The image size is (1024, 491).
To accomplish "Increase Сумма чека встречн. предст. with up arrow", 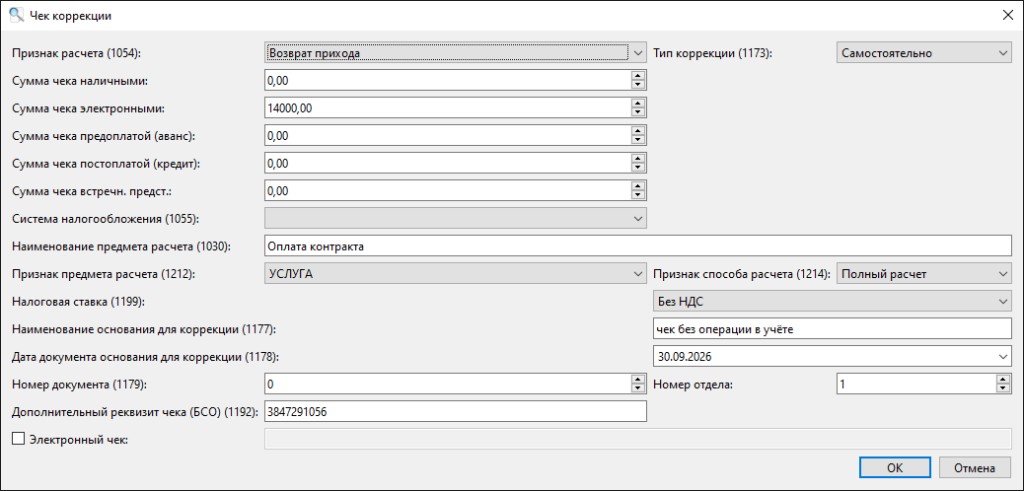I will tap(639, 185).
